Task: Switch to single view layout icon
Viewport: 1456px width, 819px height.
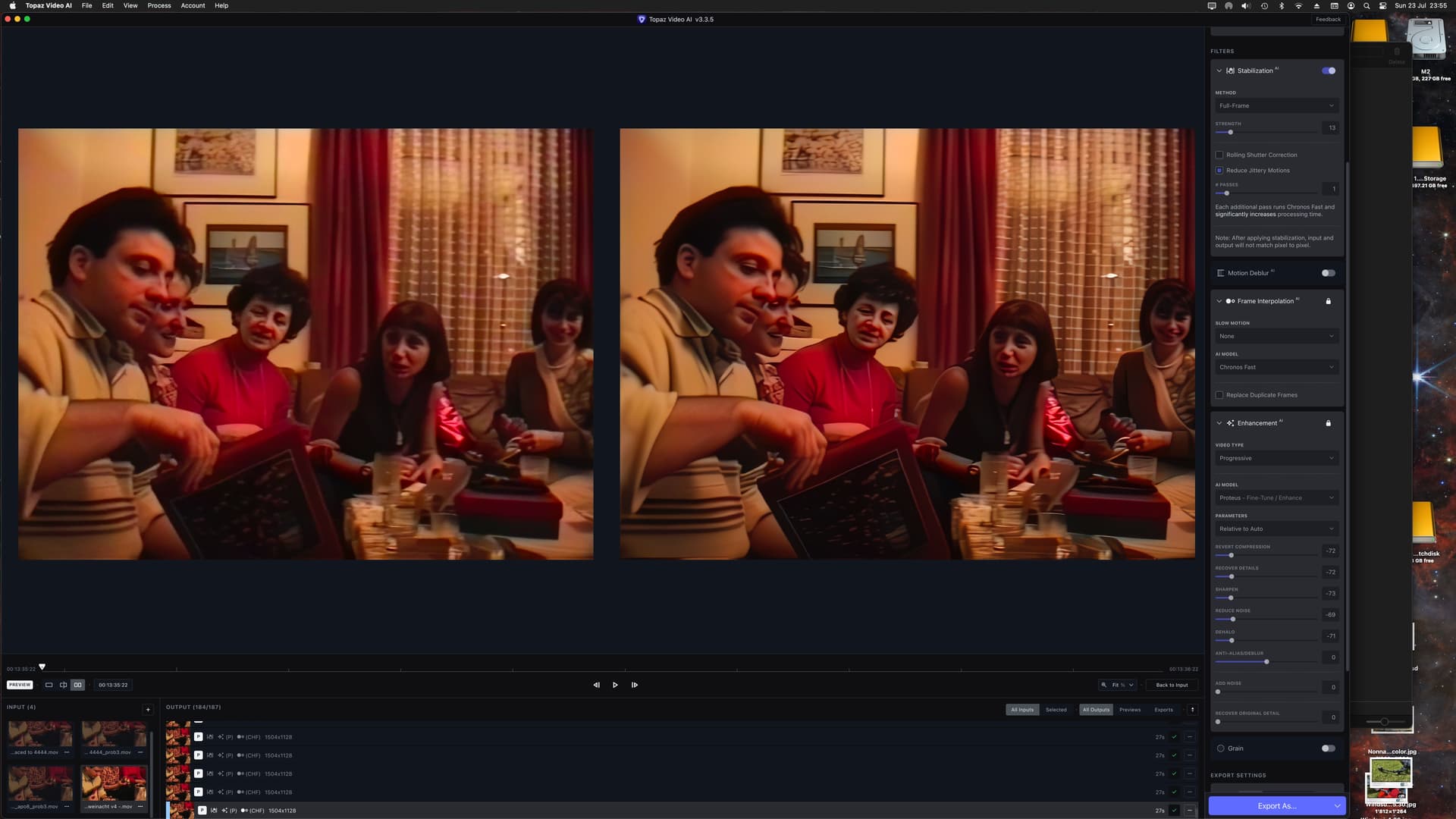Action: [49, 685]
